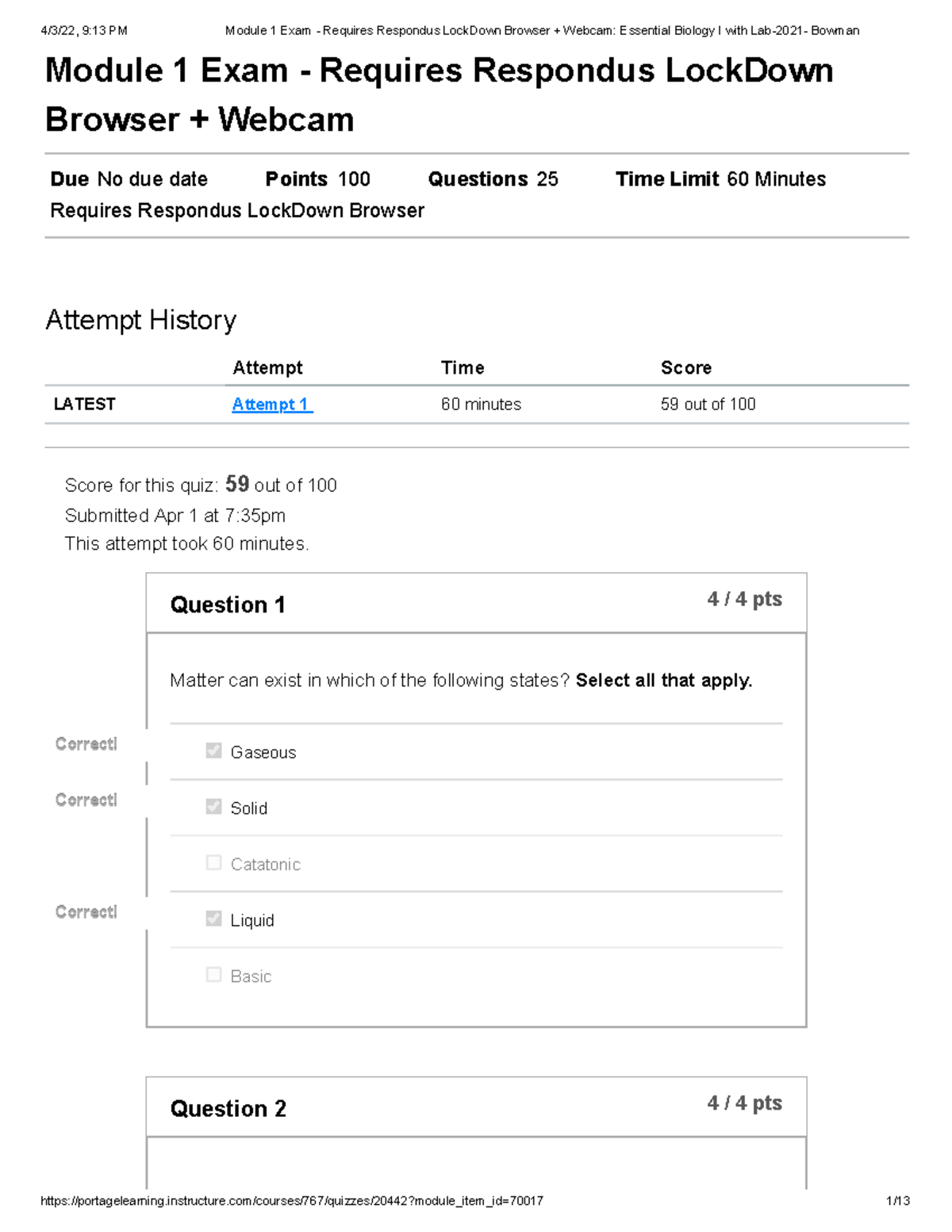Image resolution: width=952 pixels, height=1232 pixels.
Task: Click the Time Limit 60 Minutes text
Action: click(720, 179)
